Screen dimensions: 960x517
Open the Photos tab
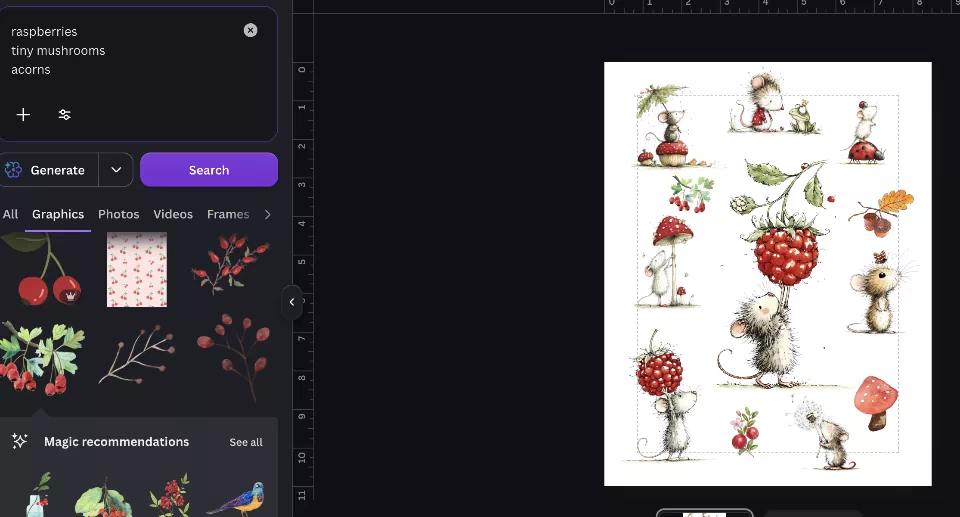pos(119,214)
